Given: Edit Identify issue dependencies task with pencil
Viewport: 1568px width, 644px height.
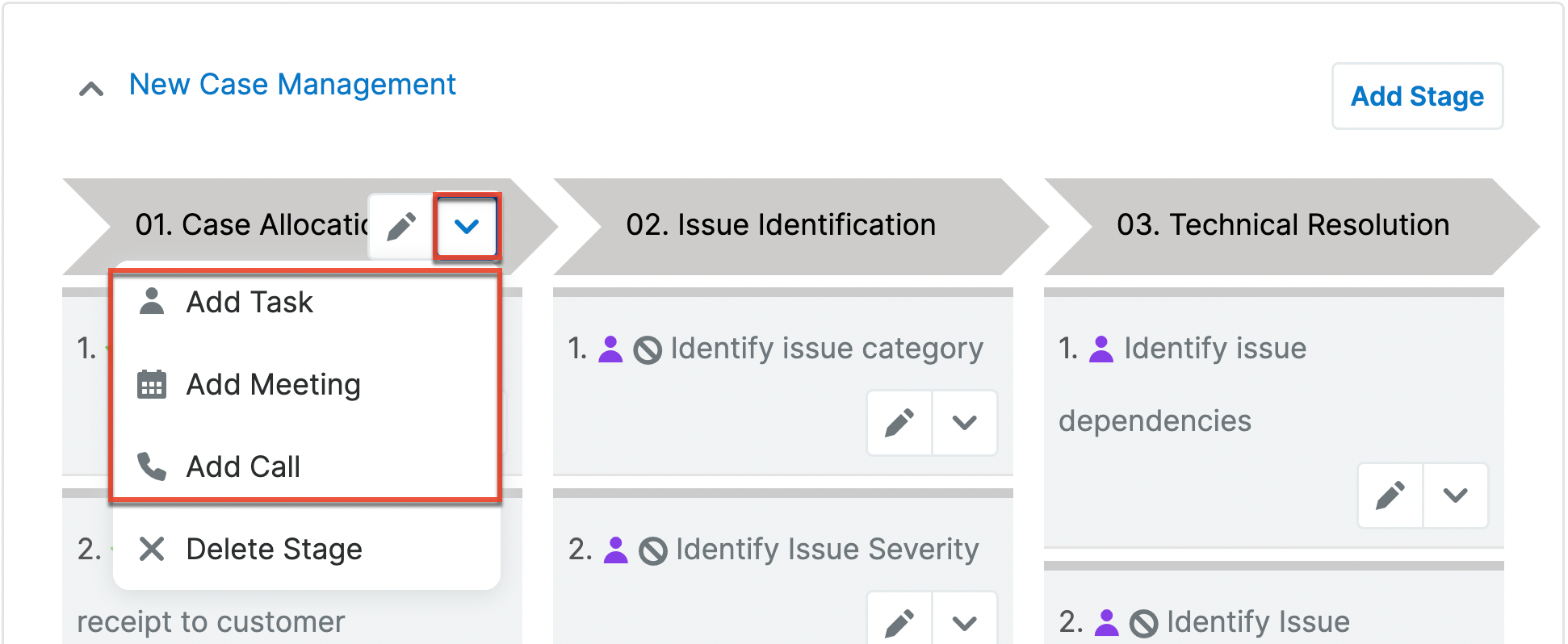Looking at the screenshot, I should click(x=1390, y=495).
